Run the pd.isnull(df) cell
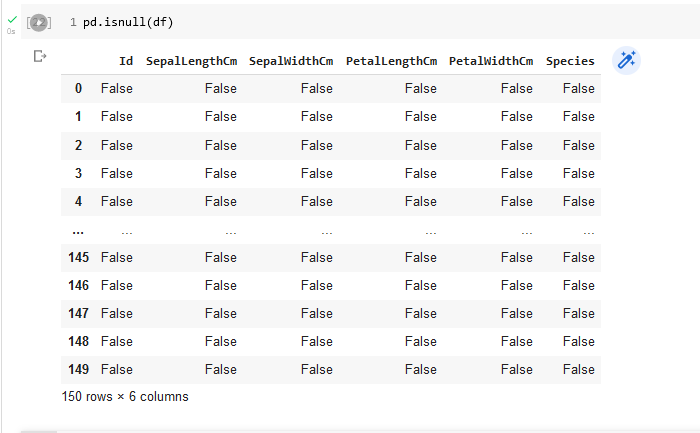700x433 pixels. (x=38, y=22)
